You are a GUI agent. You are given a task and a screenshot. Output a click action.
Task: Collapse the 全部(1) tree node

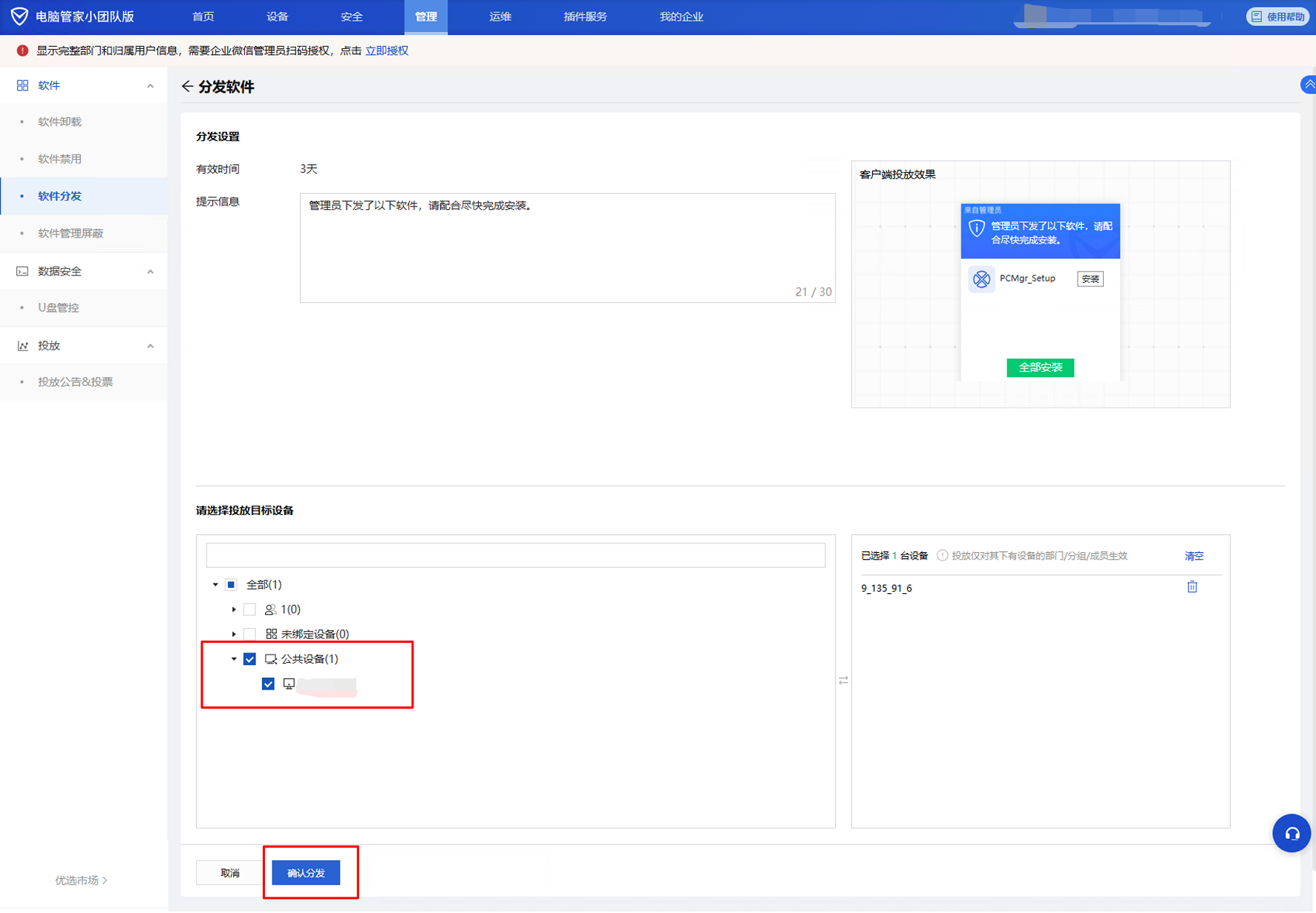point(216,585)
